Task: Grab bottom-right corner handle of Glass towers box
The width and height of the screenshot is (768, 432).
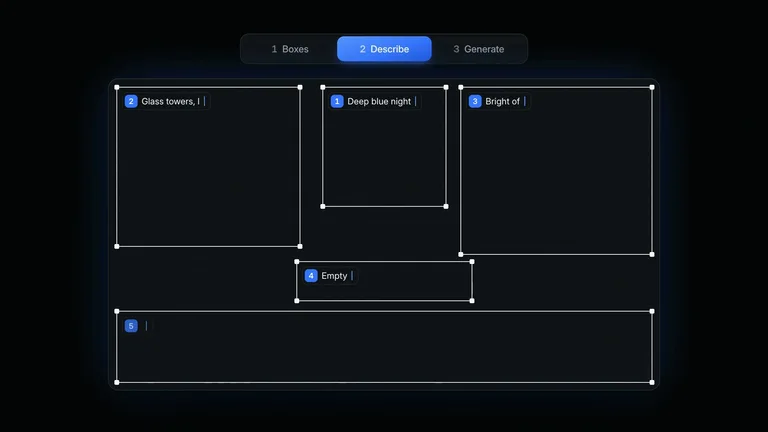Action: pos(300,246)
